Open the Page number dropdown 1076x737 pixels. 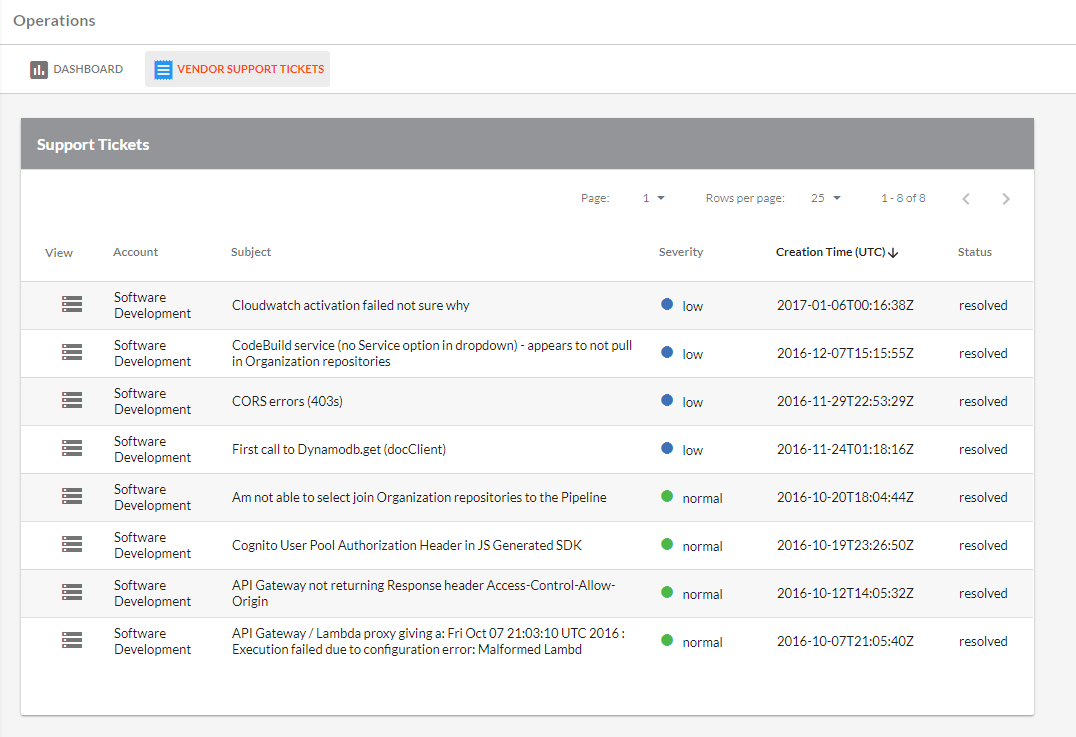tap(653, 198)
